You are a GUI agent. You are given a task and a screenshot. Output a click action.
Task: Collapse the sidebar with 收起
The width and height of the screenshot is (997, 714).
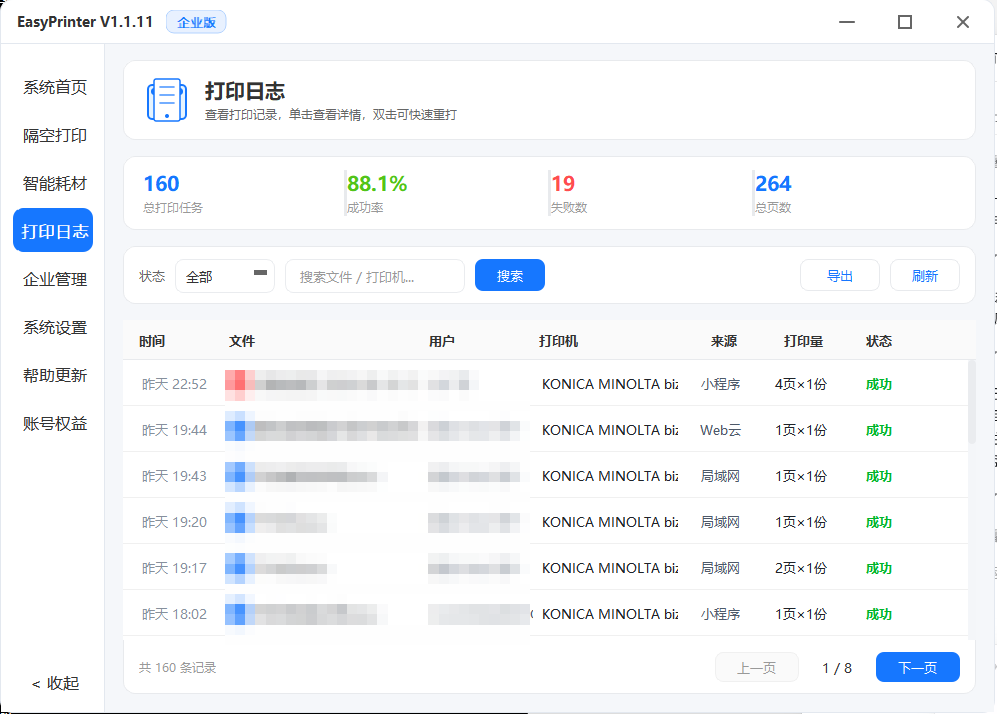click(55, 683)
